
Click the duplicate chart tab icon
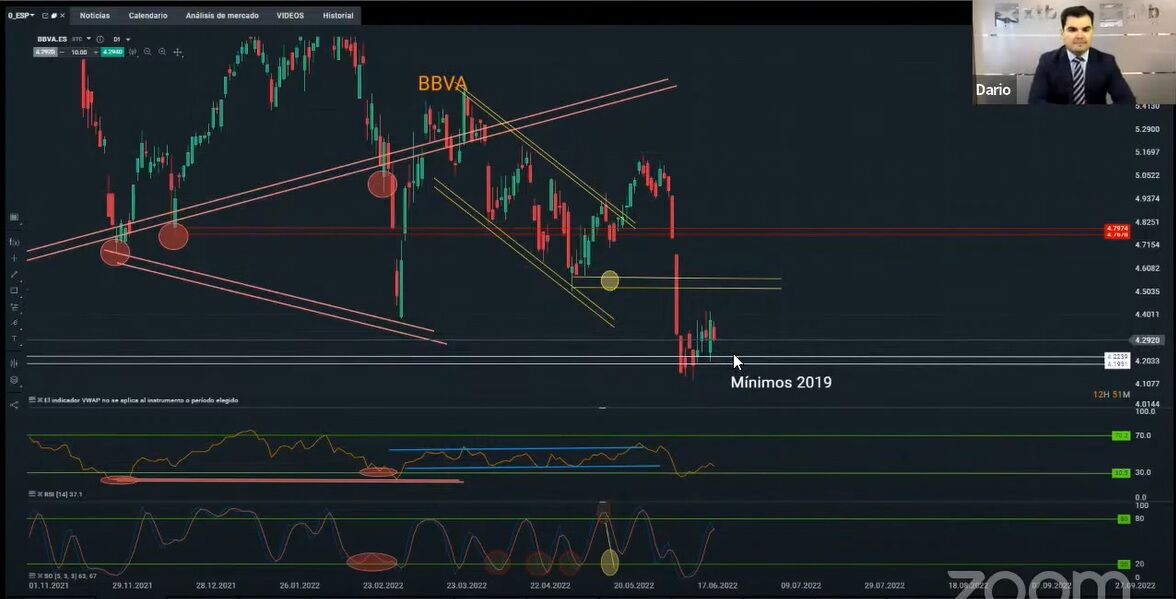click(x=54, y=16)
